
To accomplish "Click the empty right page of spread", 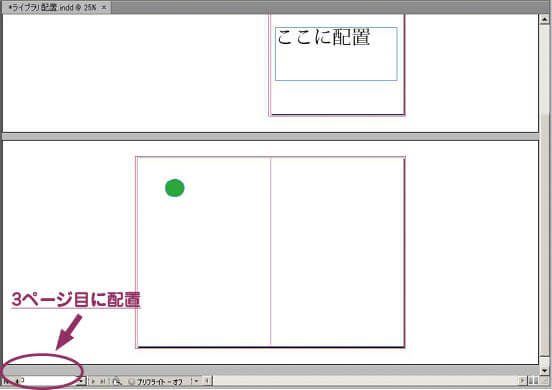I will pos(337,252).
